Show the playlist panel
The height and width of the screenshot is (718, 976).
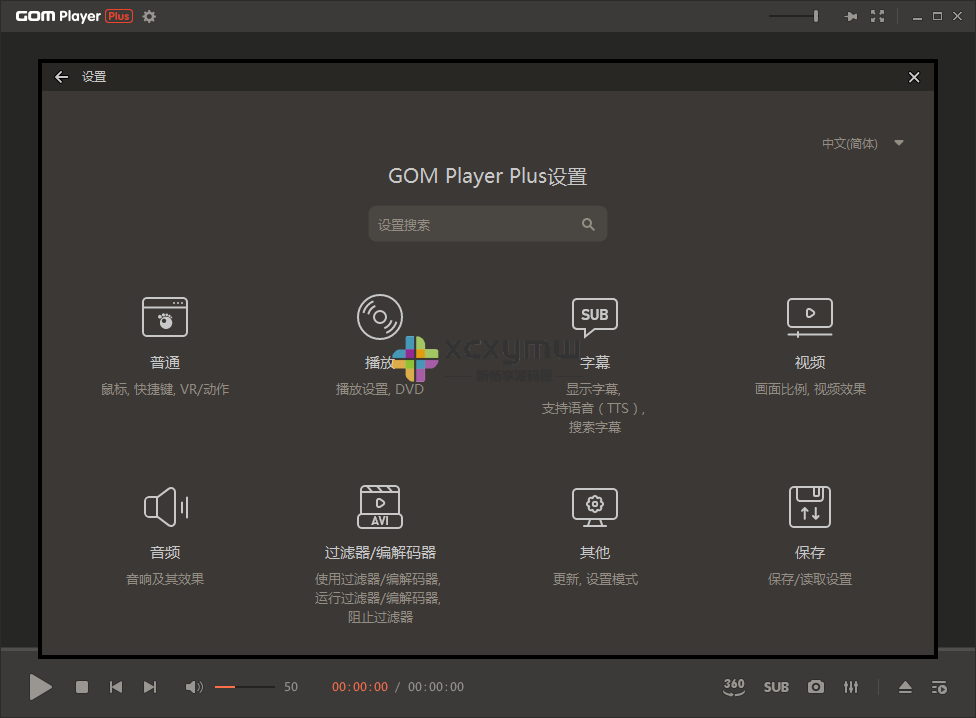939,687
